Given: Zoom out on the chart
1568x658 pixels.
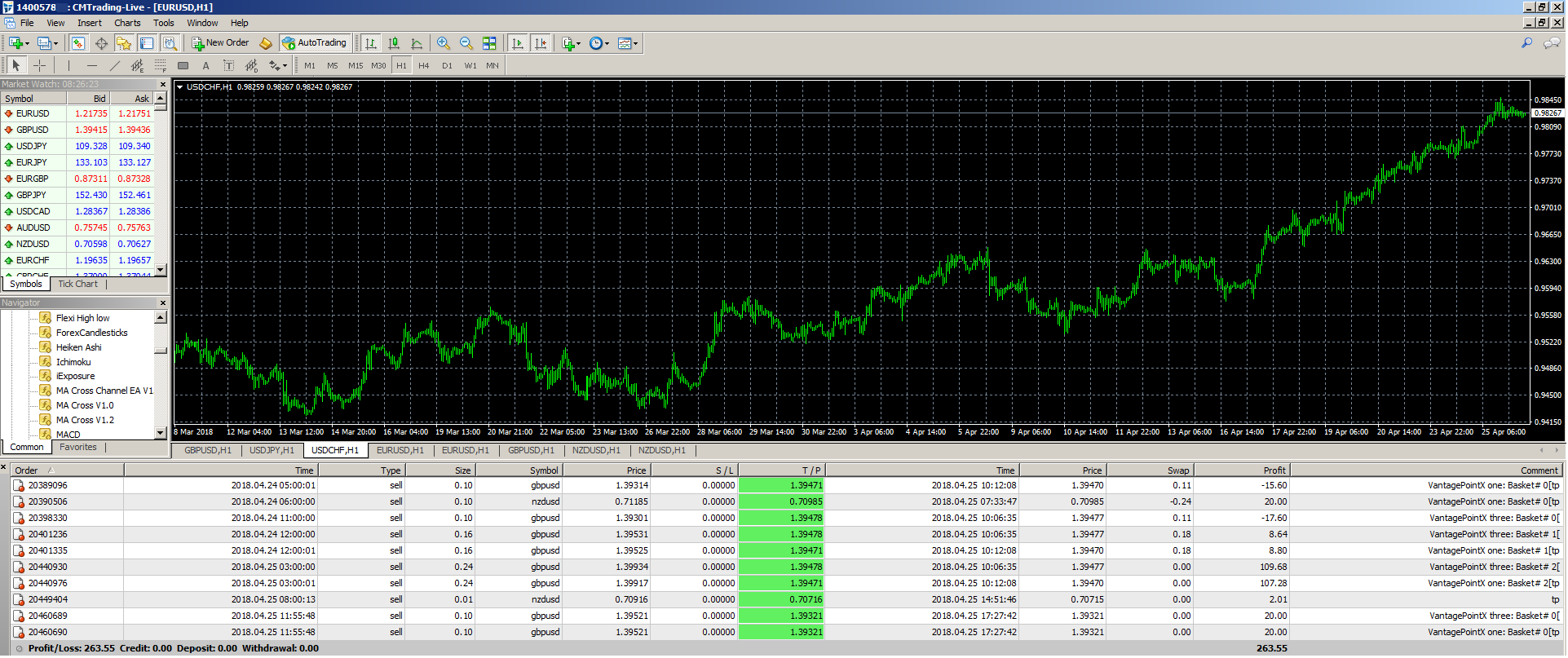Looking at the screenshot, I should (466, 43).
